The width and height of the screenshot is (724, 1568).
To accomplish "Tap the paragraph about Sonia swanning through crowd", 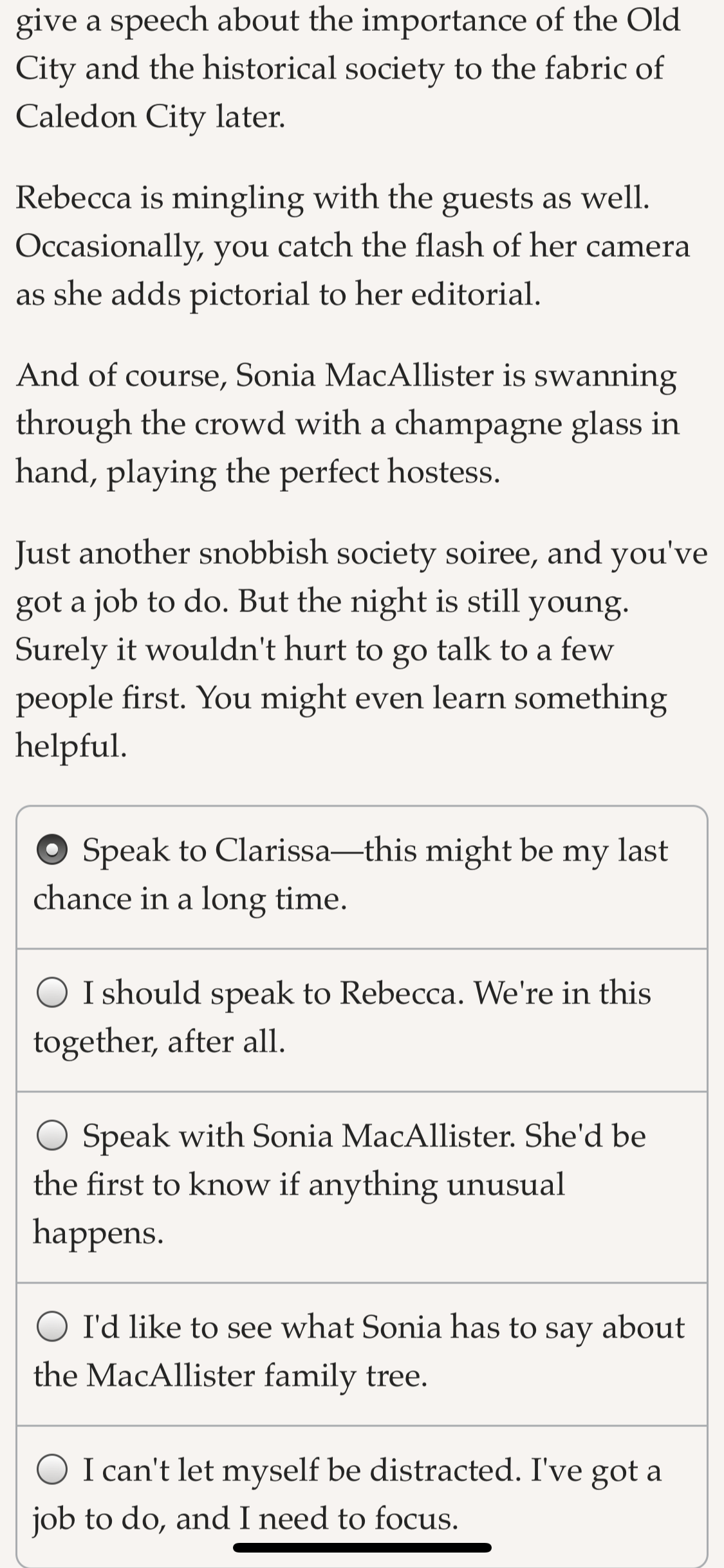I will (348, 423).
